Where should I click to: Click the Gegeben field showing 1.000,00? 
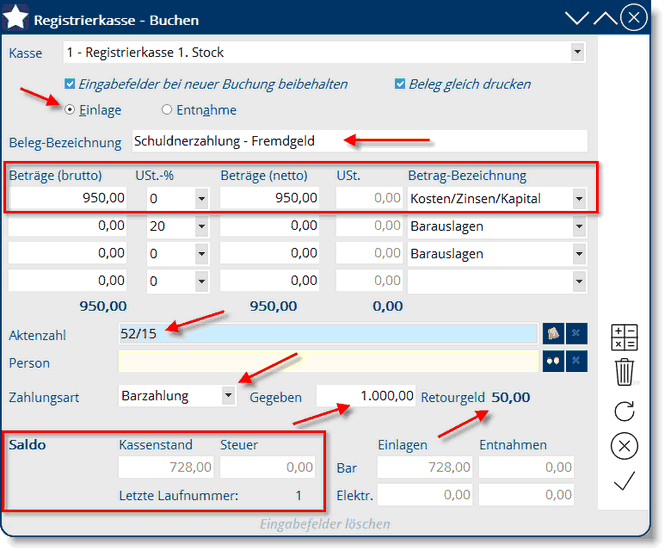coord(366,396)
